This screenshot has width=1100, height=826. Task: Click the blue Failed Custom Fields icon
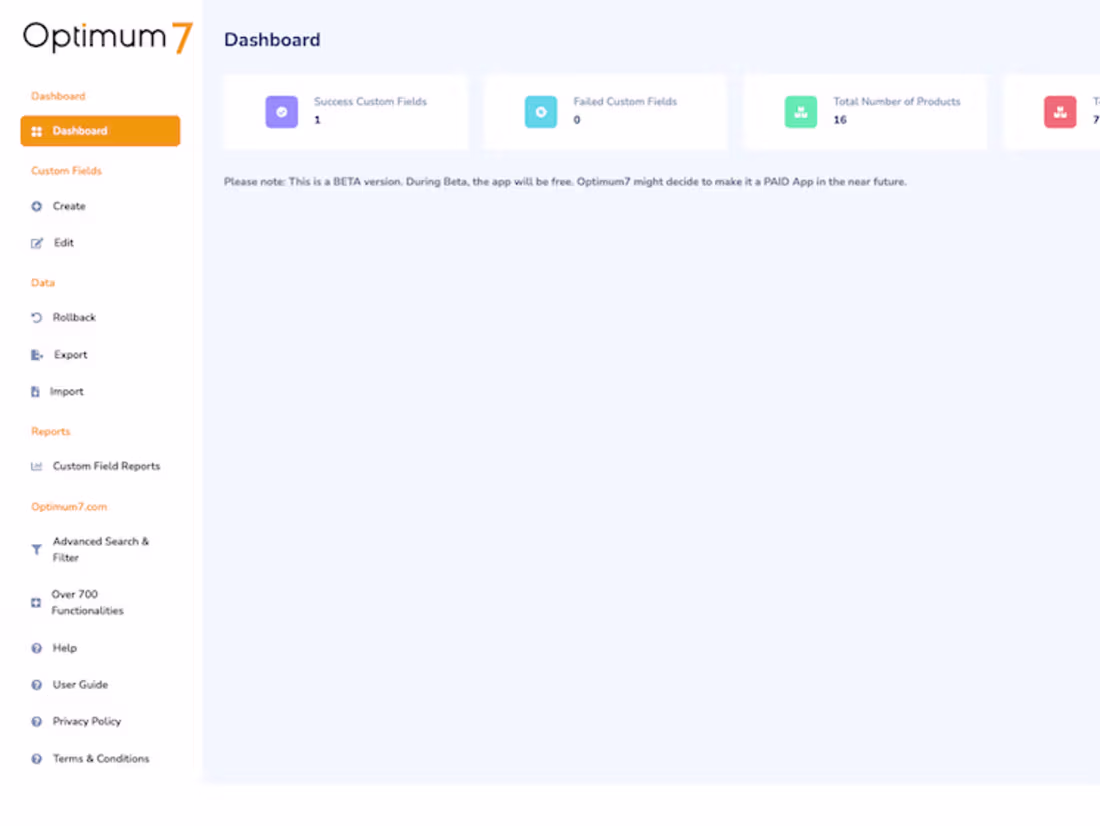point(541,112)
